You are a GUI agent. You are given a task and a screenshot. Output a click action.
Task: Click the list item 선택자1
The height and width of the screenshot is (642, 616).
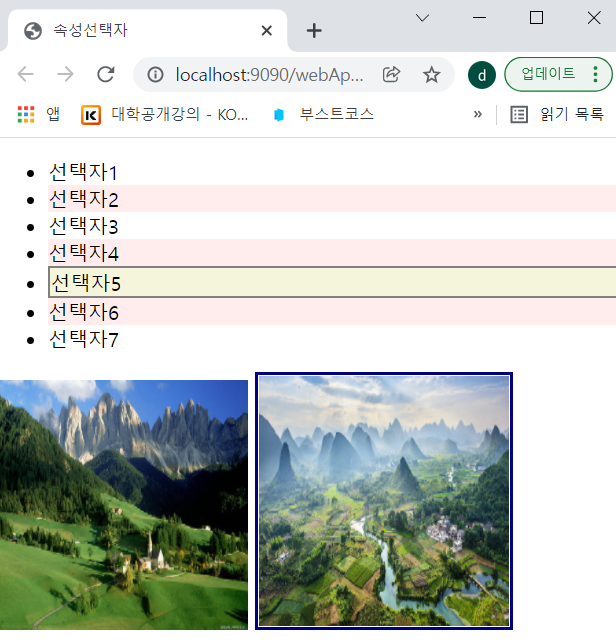point(332,172)
